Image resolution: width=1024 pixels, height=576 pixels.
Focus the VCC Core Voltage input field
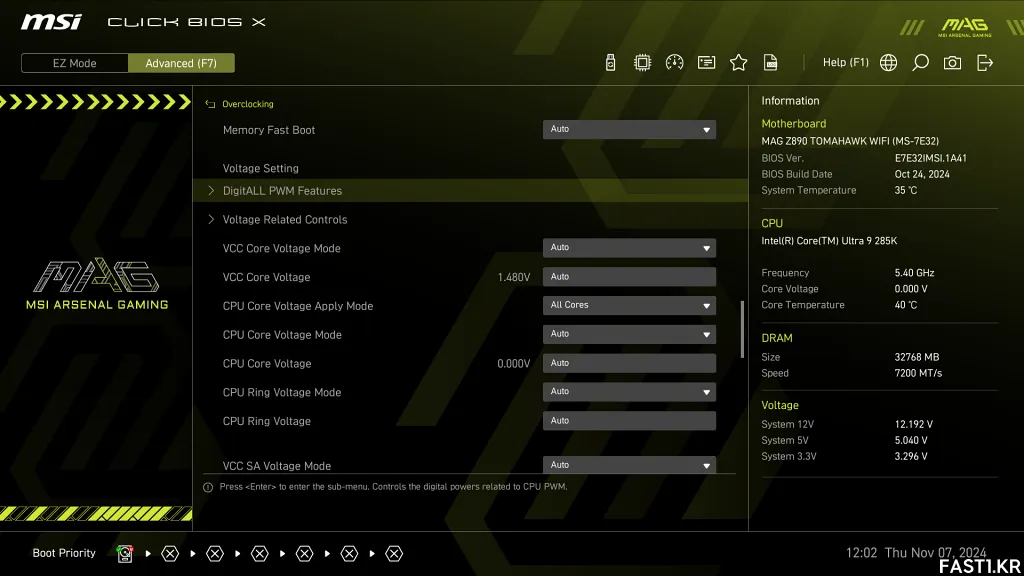click(x=629, y=276)
